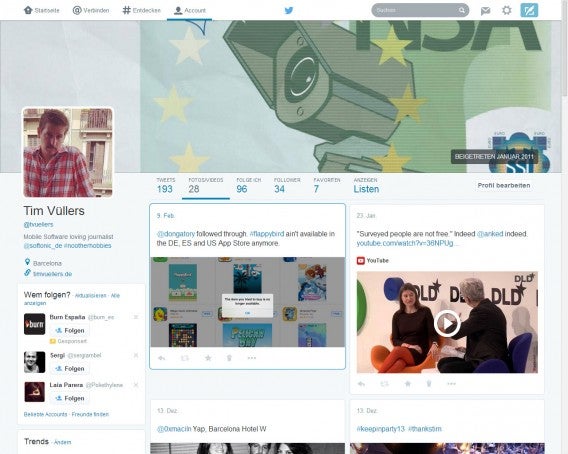
Task: Open the @softonic_de mention link
Action: point(43,246)
